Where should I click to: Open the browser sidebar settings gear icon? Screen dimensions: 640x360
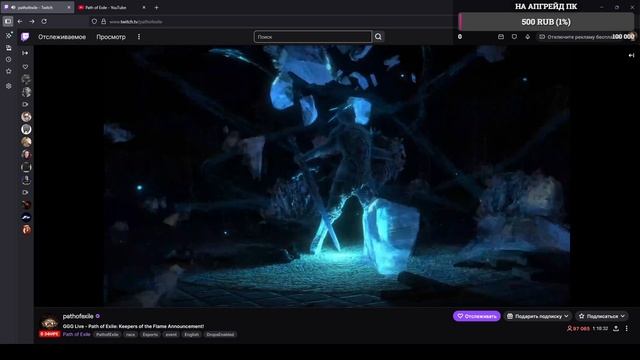point(8,86)
